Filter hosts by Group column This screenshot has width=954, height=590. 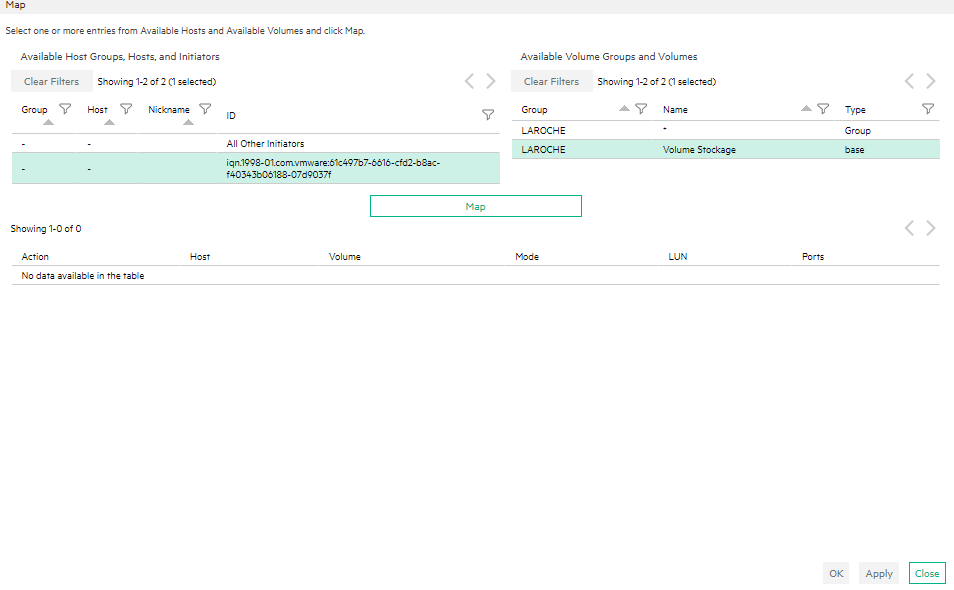pyautogui.click(x=65, y=109)
